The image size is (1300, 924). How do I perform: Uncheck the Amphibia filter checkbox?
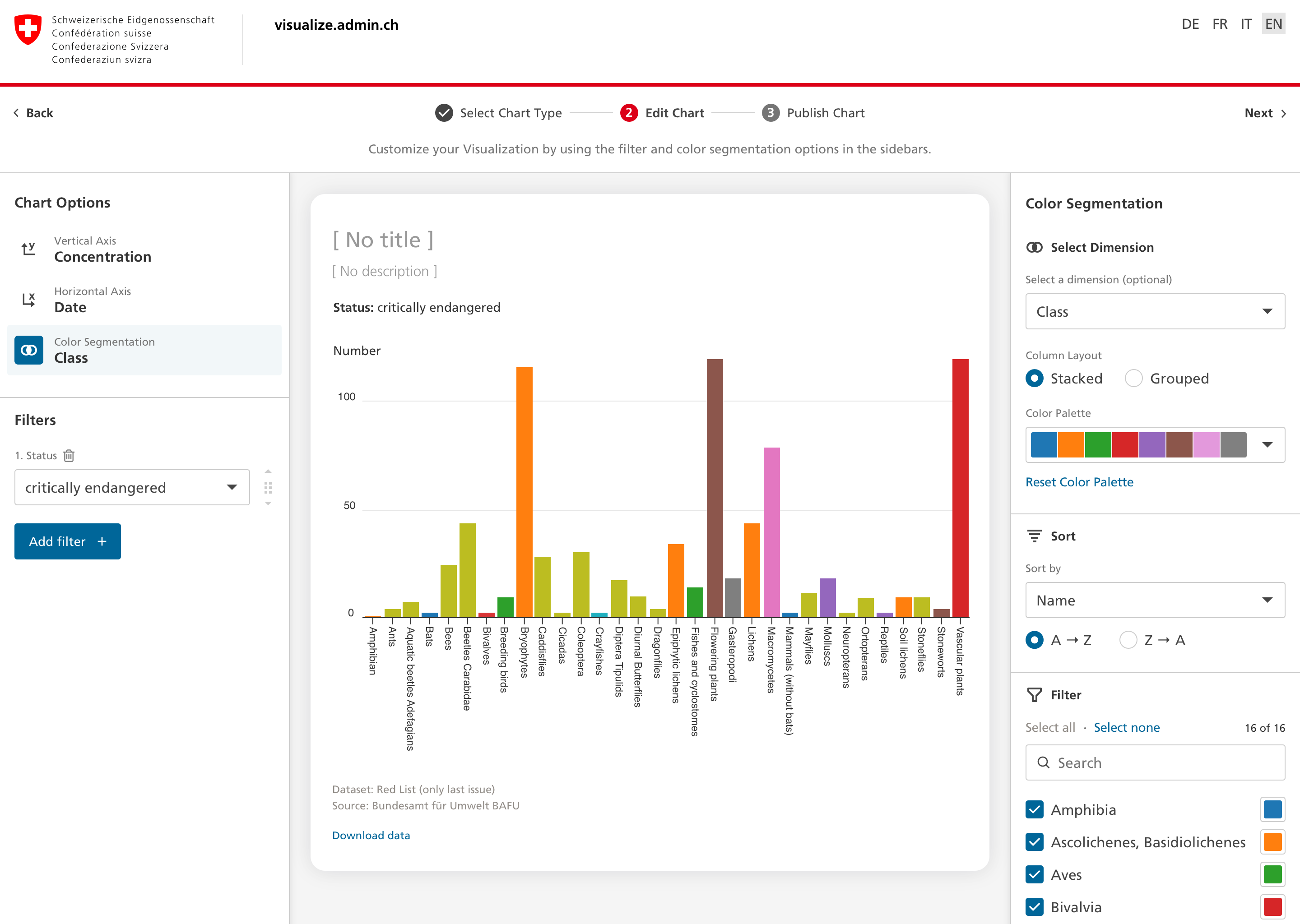coord(1034,810)
